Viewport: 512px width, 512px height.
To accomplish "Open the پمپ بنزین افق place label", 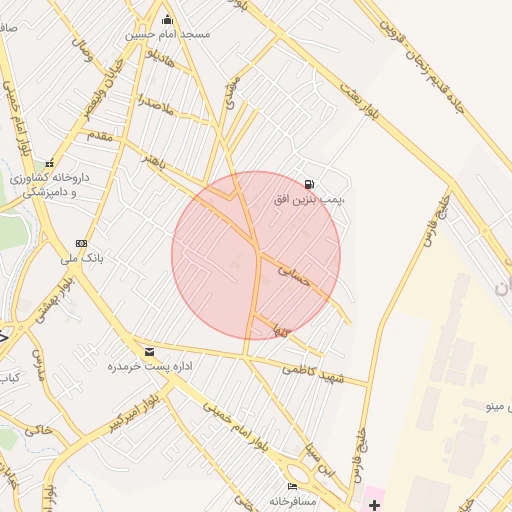I will [x=309, y=200].
